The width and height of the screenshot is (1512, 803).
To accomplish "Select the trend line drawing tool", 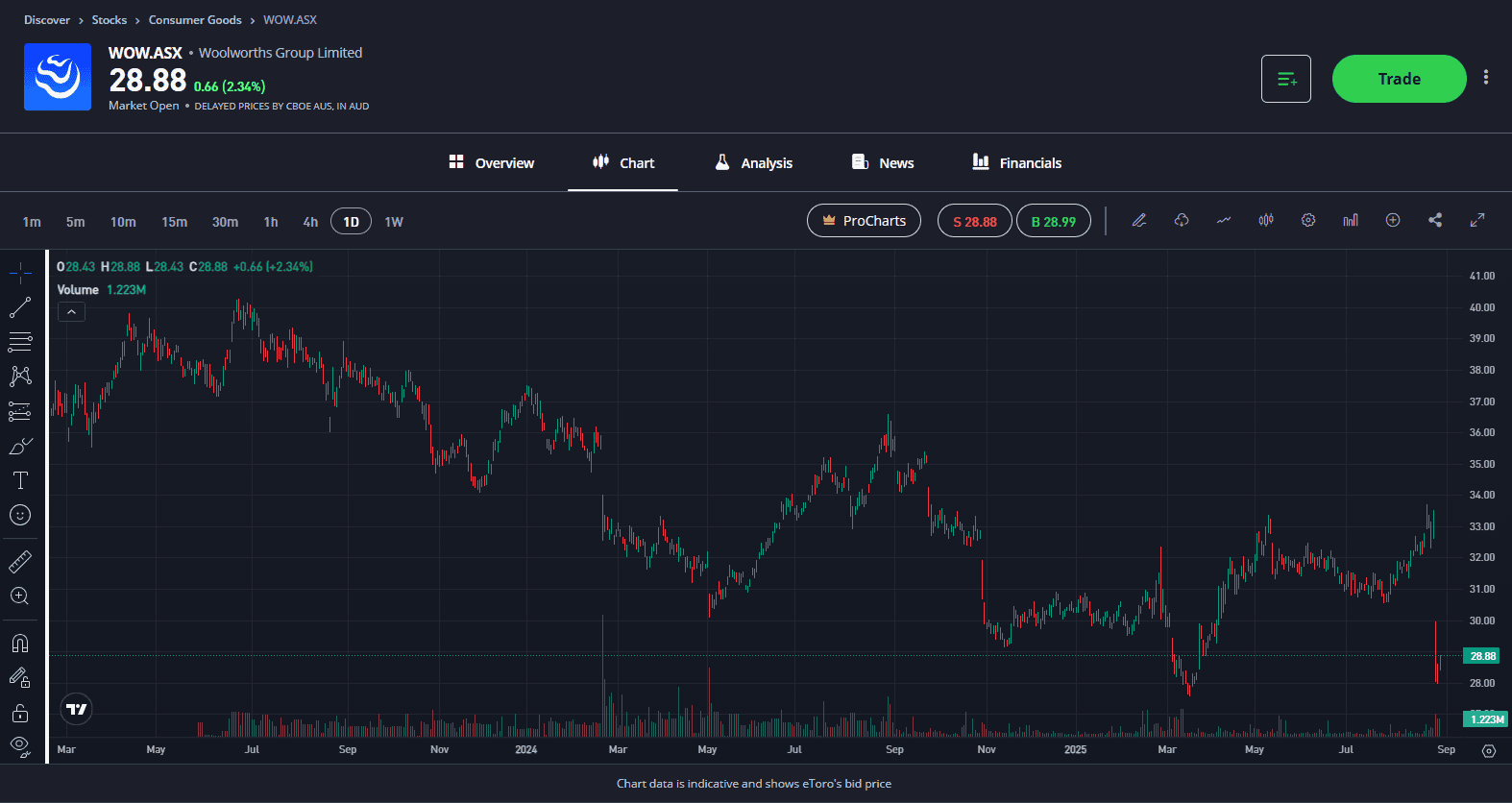I will (20, 307).
